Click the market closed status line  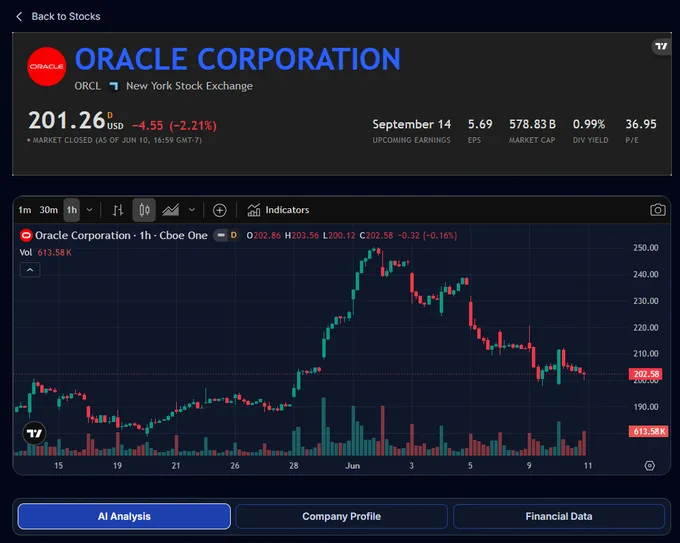pyautogui.click(x=114, y=140)
